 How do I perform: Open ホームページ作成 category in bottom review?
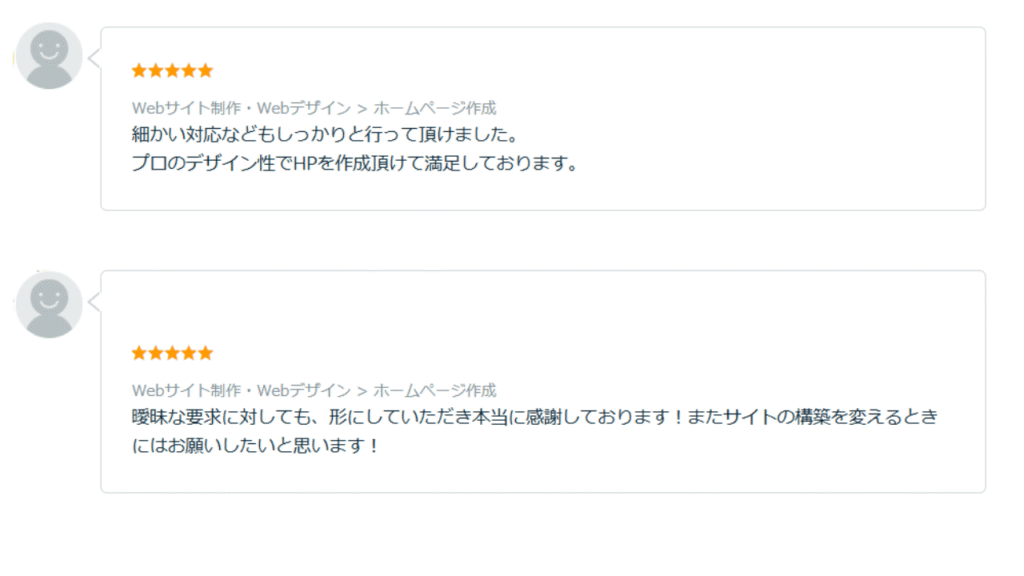(x=435, y=391)
